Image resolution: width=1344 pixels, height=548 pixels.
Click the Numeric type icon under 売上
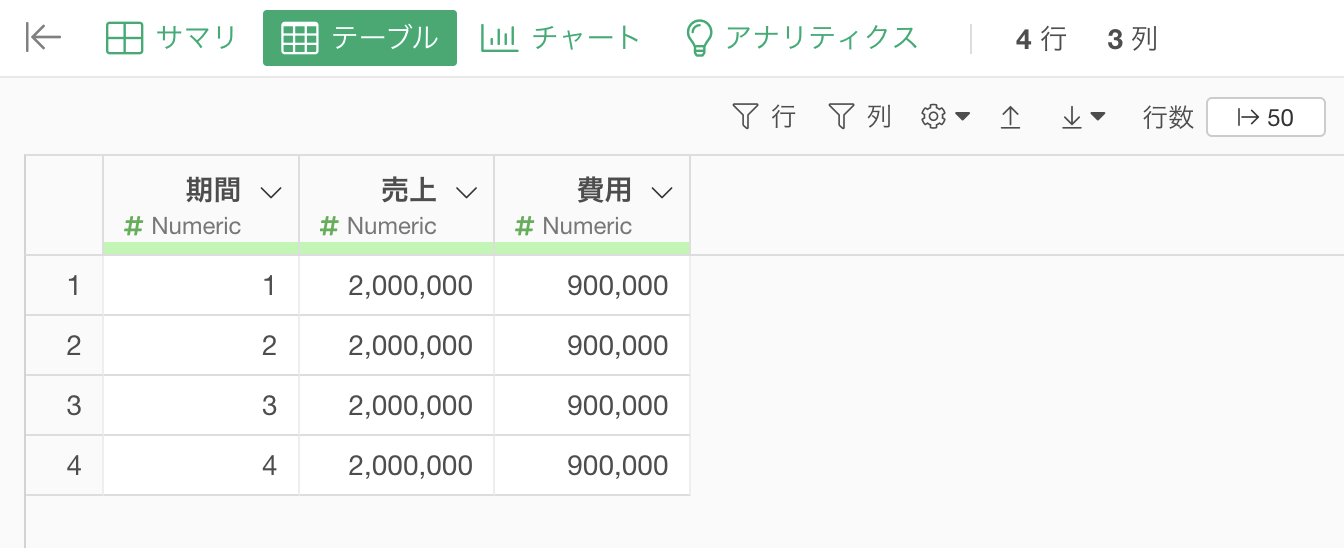pos(329,226)
